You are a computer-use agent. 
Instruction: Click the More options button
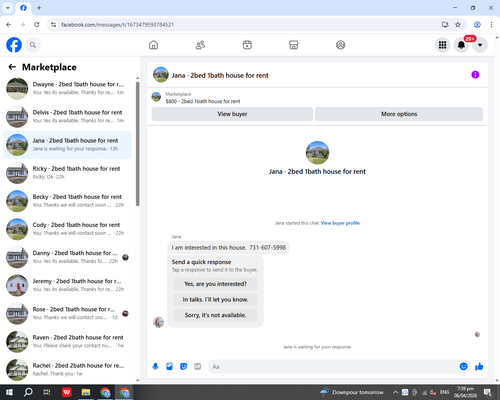coord(399,114)
